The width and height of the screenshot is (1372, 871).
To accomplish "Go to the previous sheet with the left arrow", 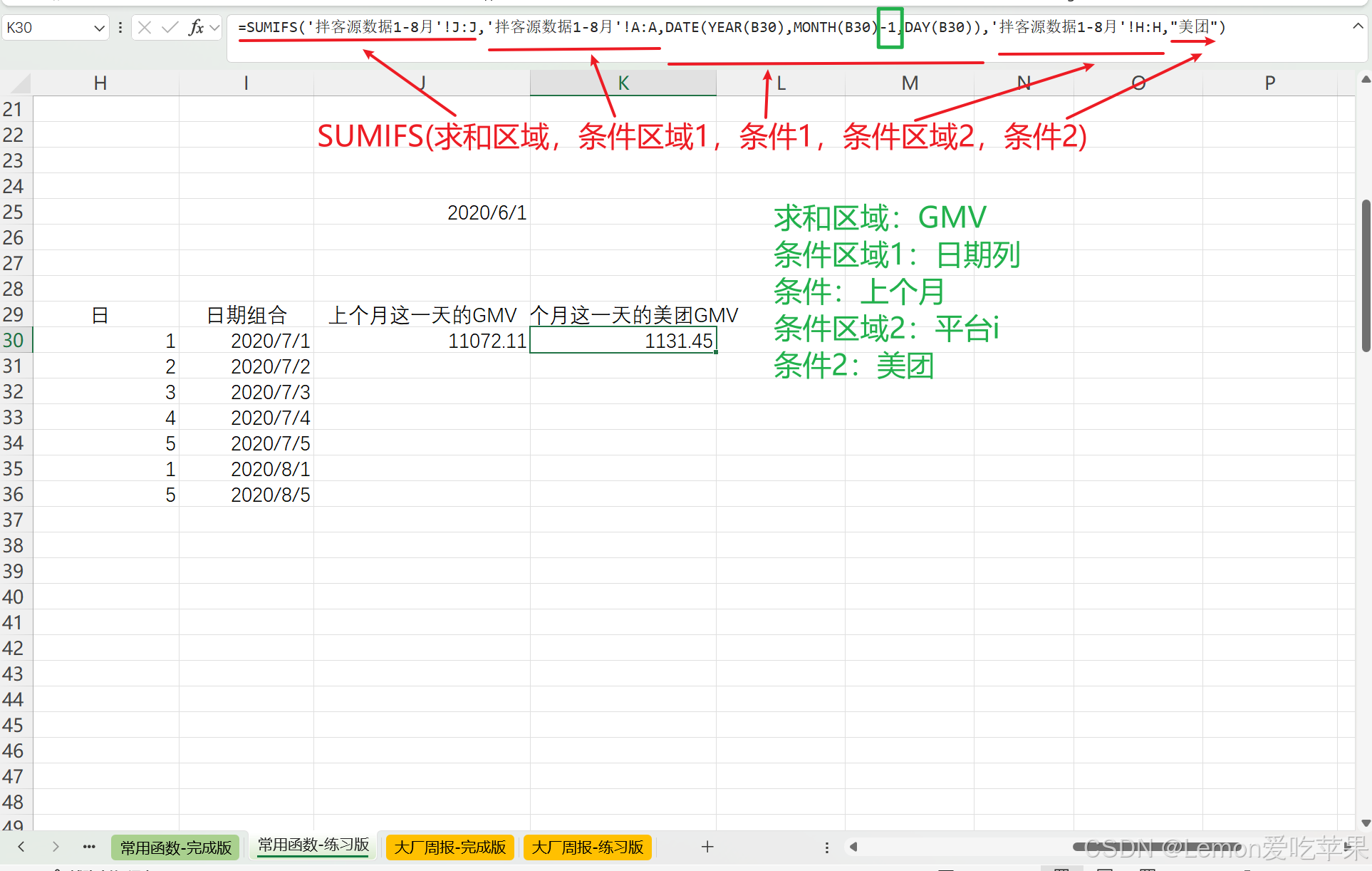I will point(21,847).
